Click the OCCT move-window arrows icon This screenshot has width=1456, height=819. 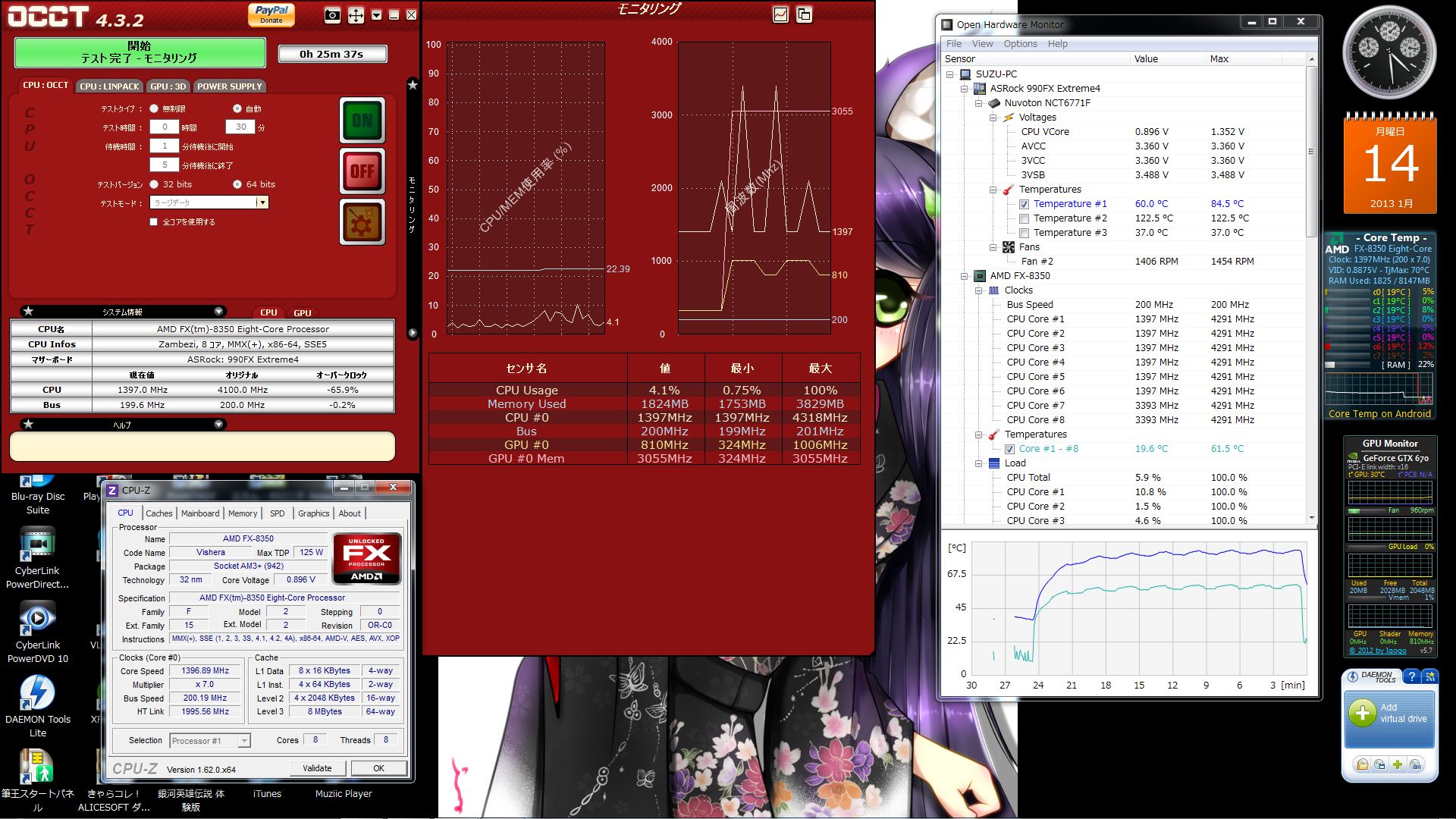point(356,15)
